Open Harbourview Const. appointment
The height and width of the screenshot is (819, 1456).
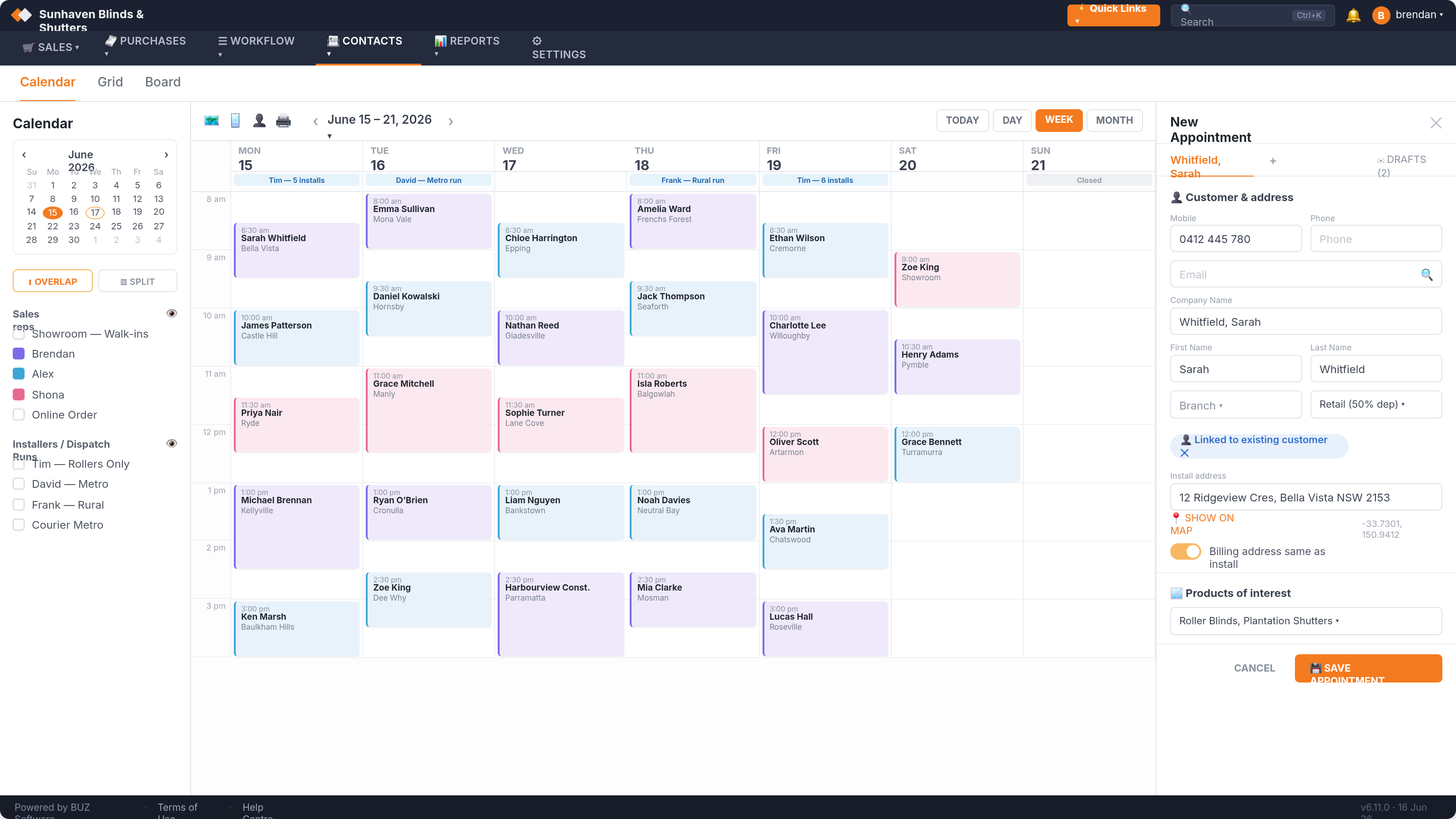[x=561, y=614]
